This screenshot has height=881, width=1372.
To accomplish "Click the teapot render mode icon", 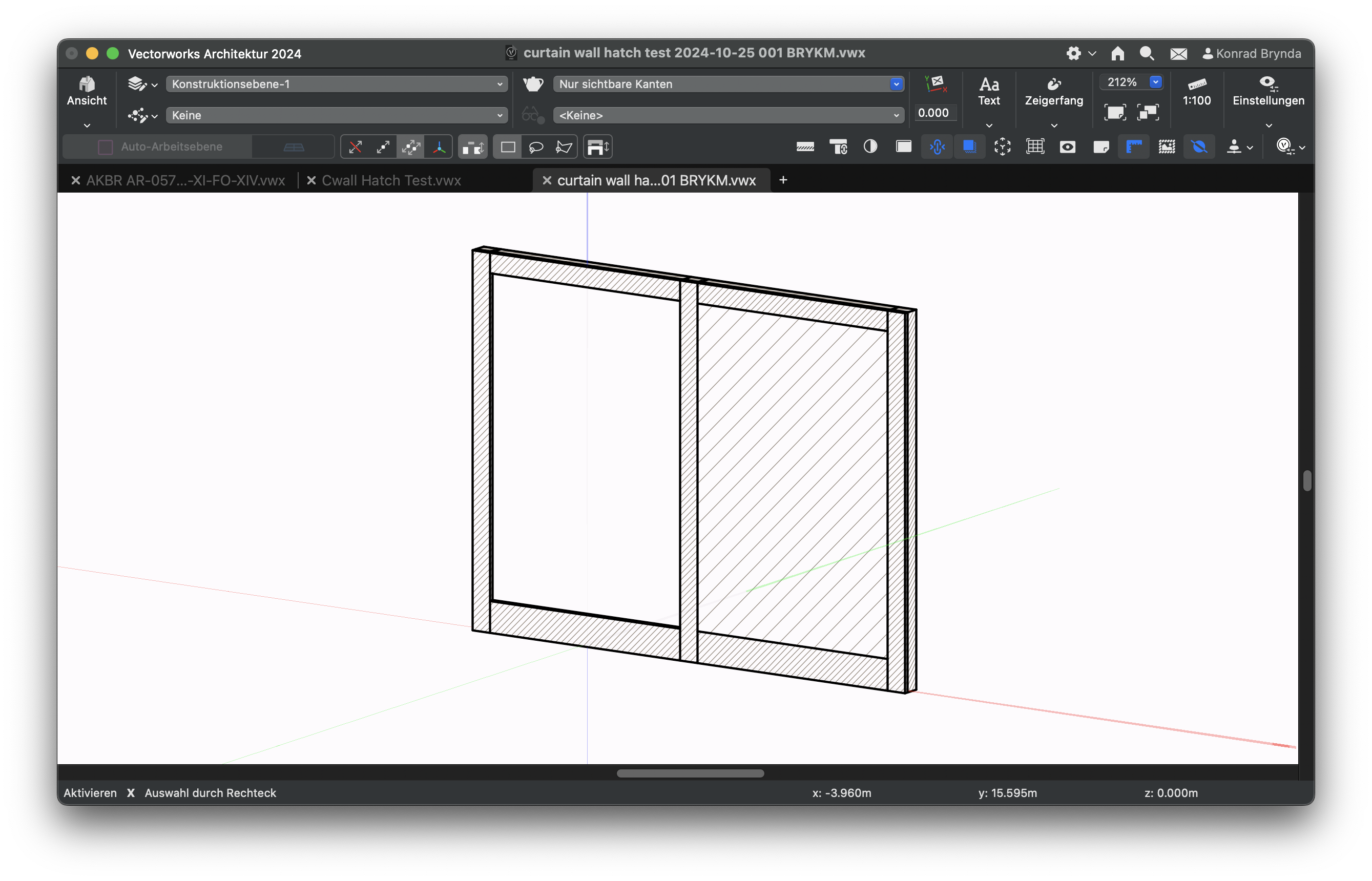I will (533, 84).
